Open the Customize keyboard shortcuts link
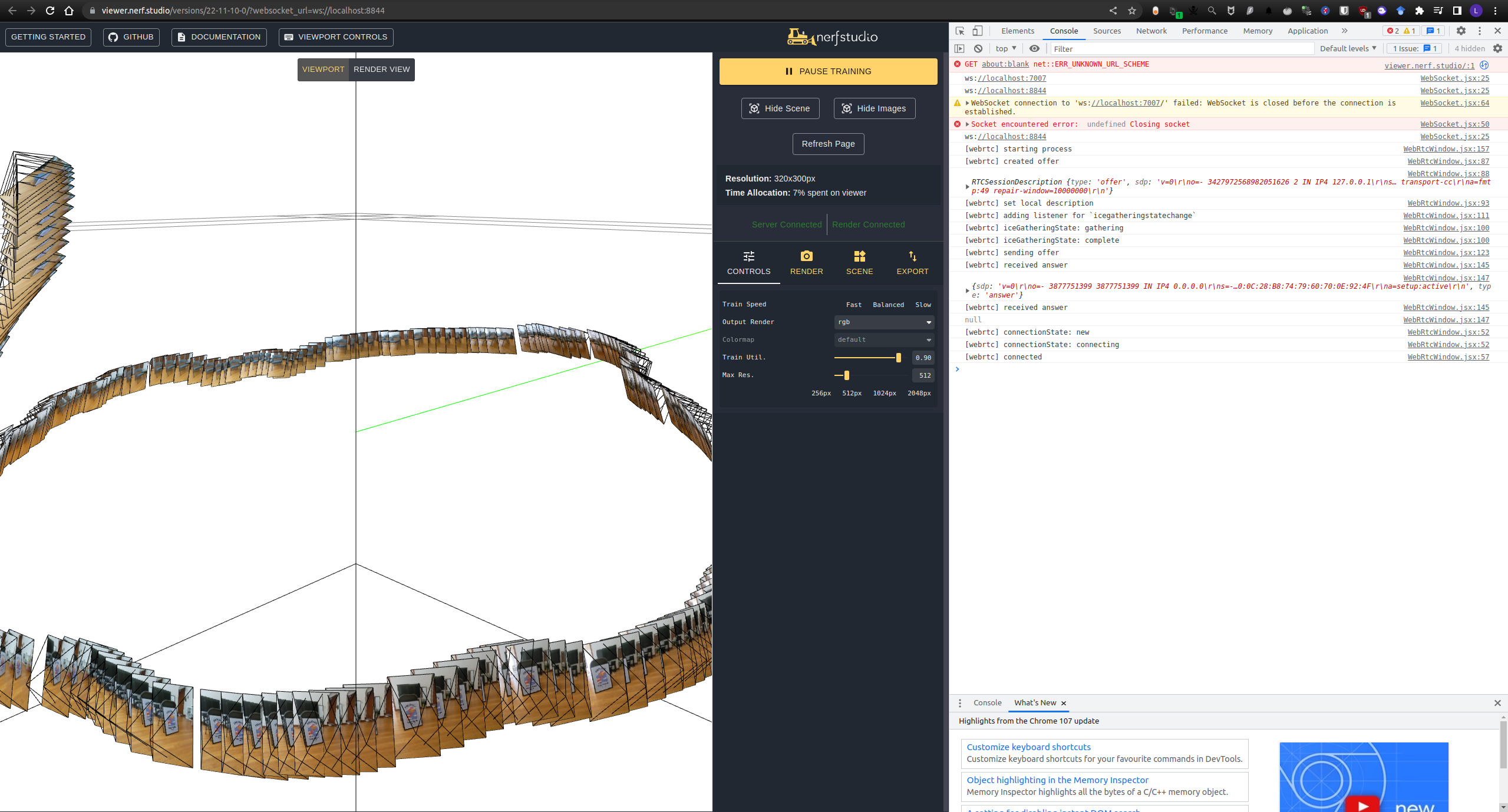This screenshot has width=1508, height=812. [x=1028, y=746]
